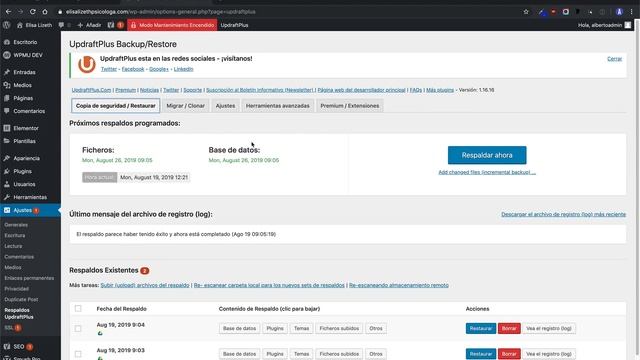Click the Añadir plus item
Image resolution: width=640 pixels, height=360 pixels.
click(89, 25)
